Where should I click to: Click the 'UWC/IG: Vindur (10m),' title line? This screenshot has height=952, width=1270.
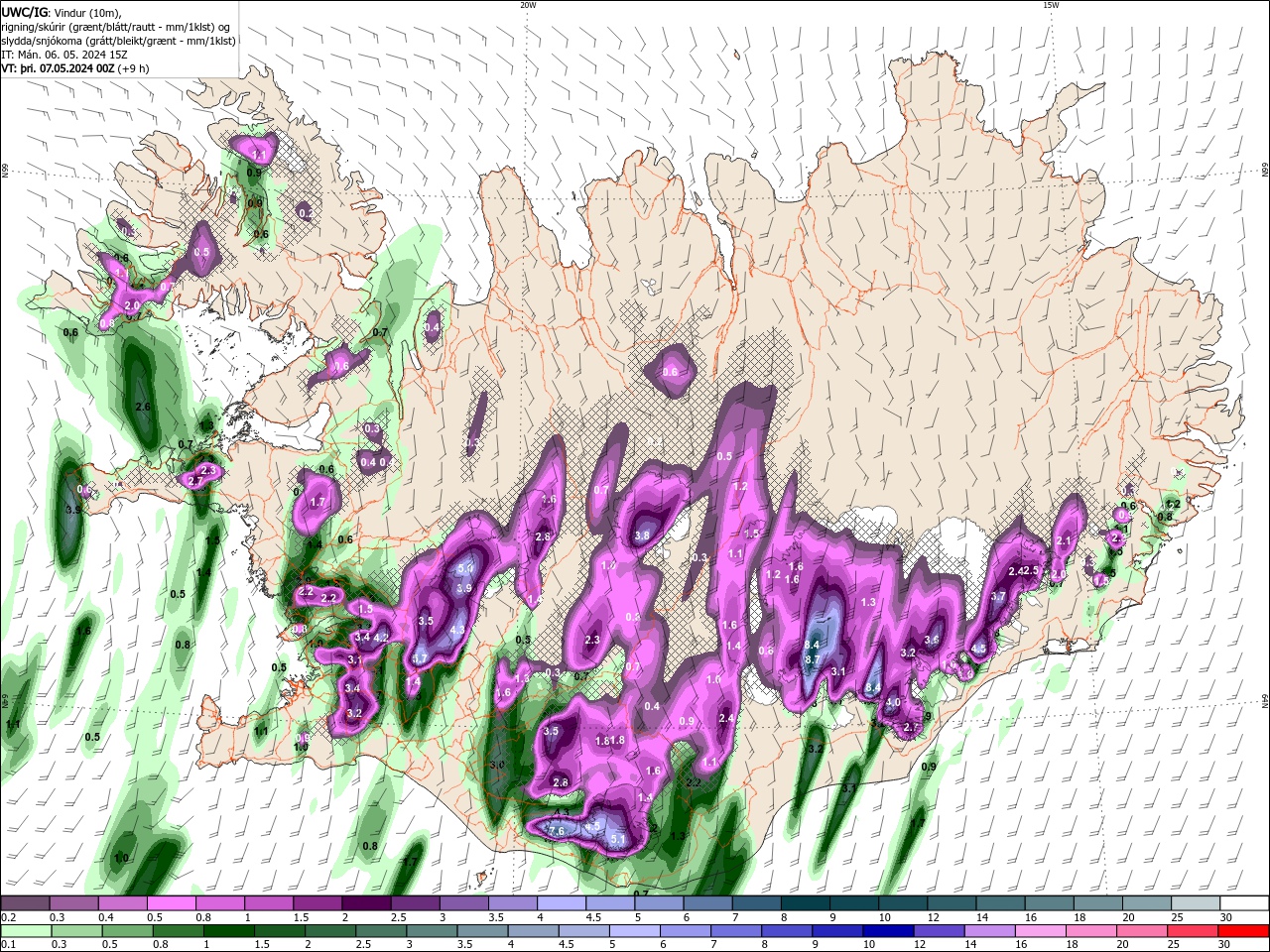coord(62,12)
